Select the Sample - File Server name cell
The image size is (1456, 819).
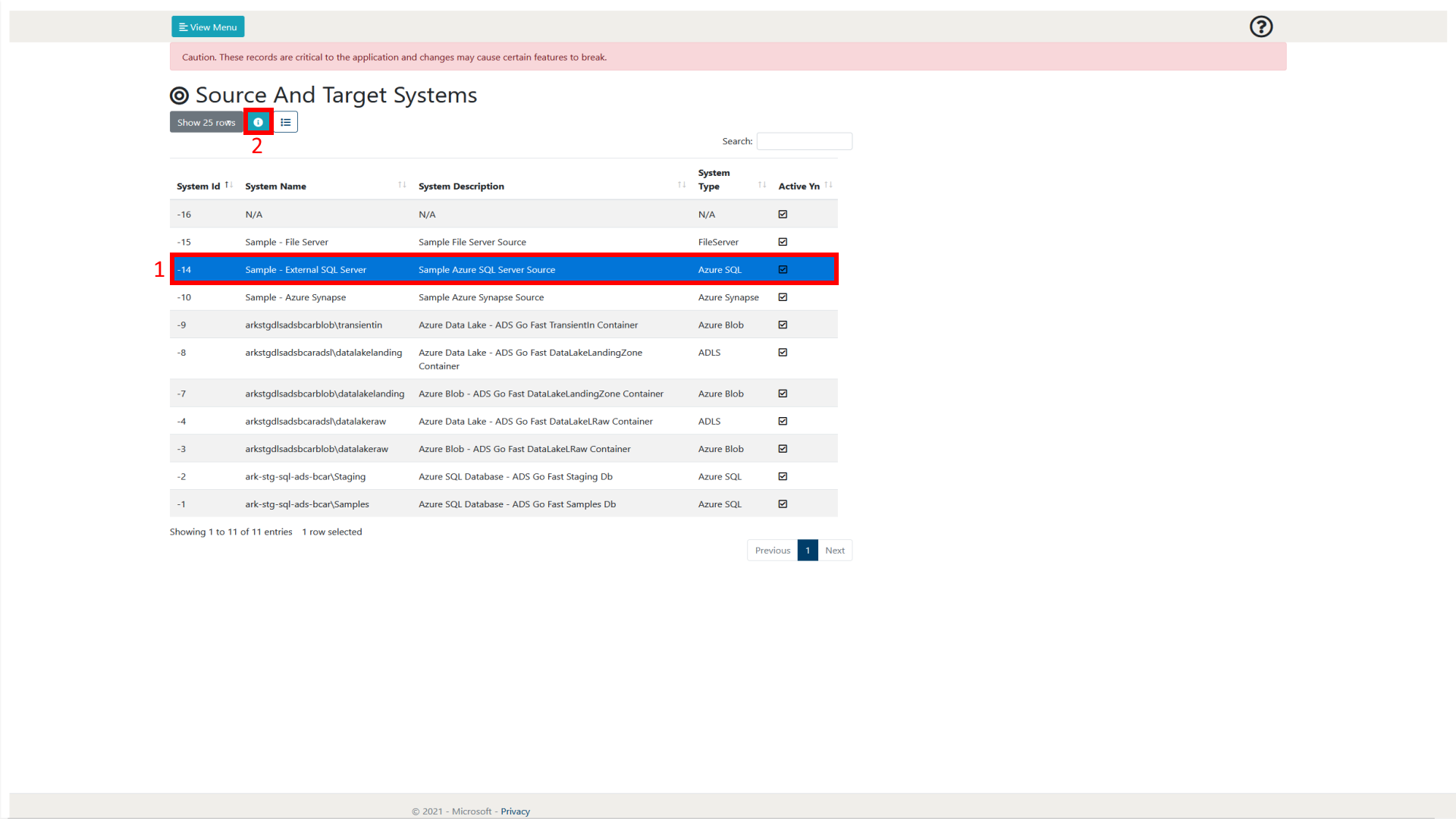(x=287, y=242)
